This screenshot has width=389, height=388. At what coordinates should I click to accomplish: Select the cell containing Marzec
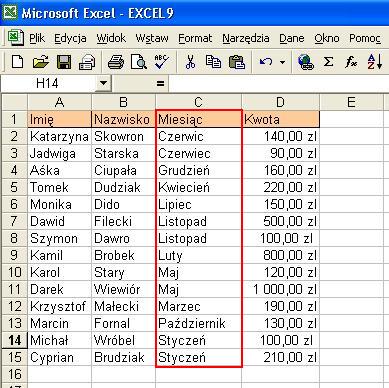click(198, 306)
